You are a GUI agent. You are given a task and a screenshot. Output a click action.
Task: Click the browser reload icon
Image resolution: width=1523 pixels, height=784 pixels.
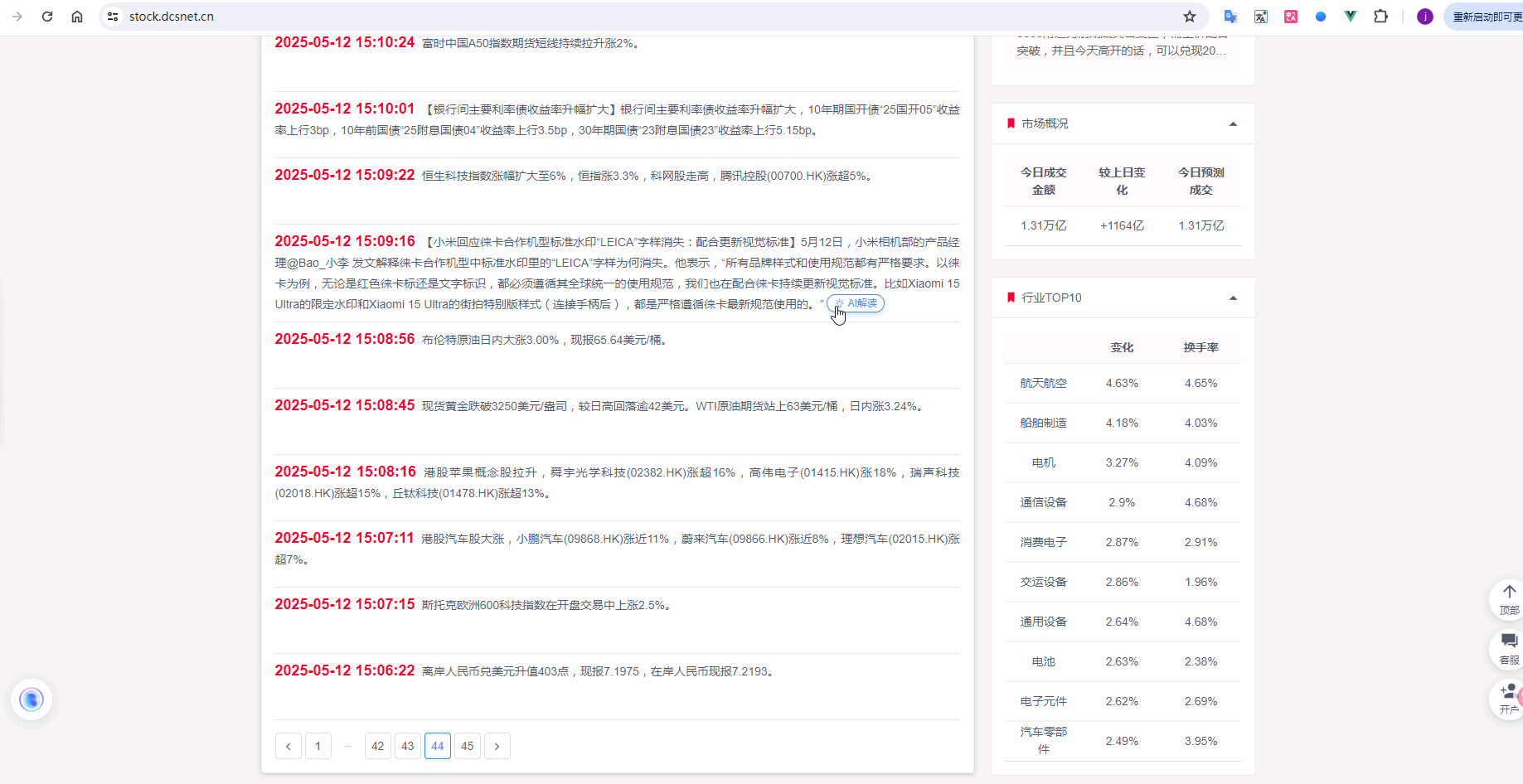point(47,16)
